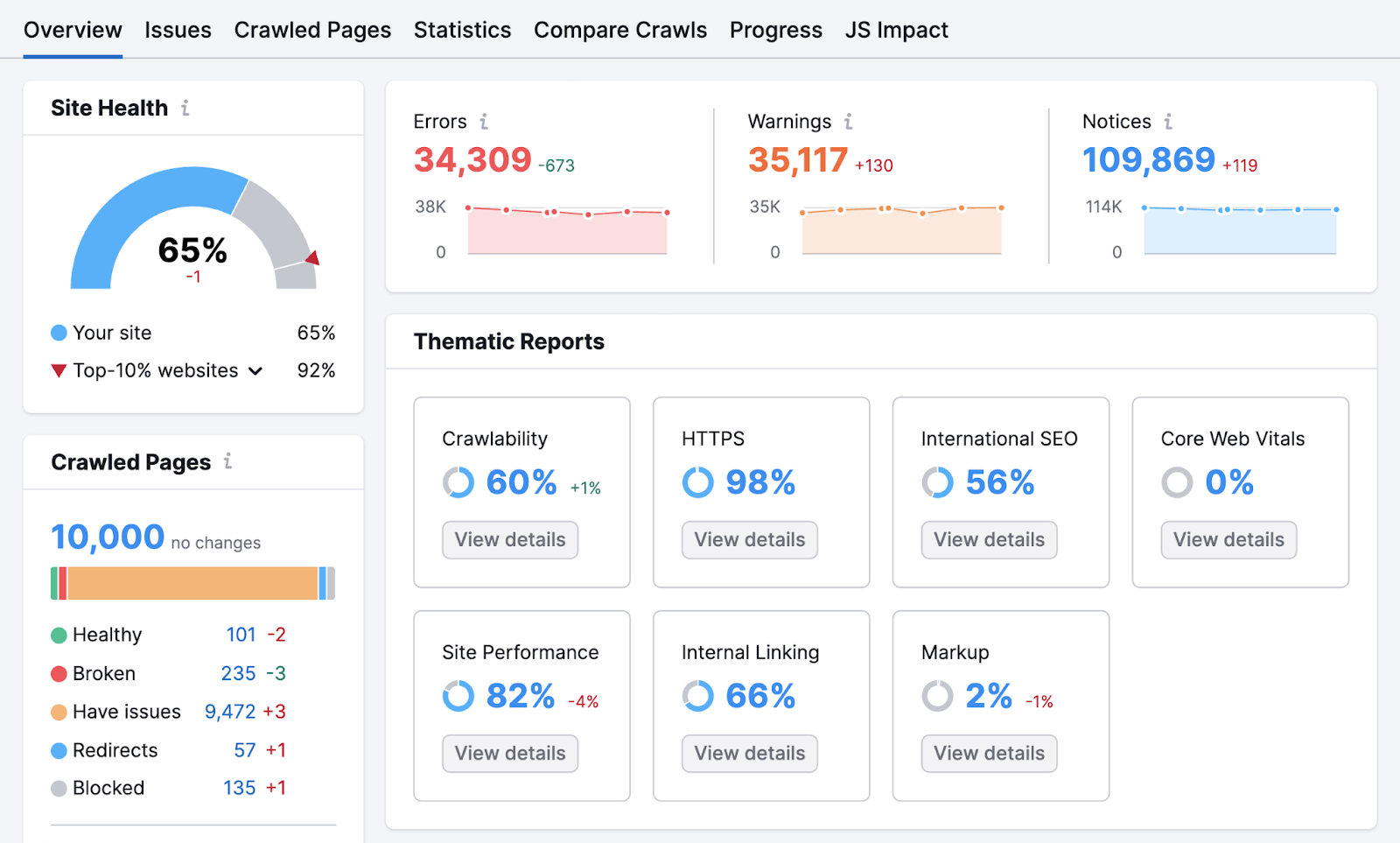The image size is (1400, 843).
Task: Expand the Top-10% websites dropdown
Action: [x=255, y=370]
